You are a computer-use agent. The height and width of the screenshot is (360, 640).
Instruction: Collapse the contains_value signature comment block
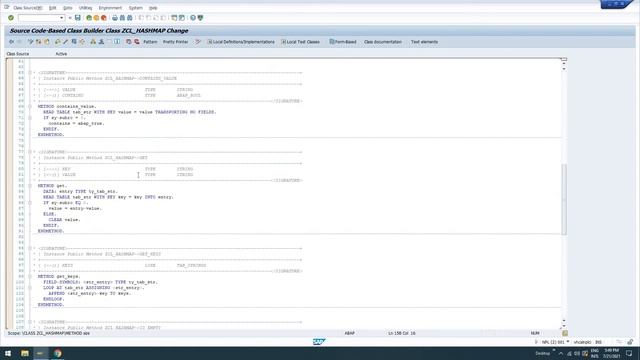[30, 73]
